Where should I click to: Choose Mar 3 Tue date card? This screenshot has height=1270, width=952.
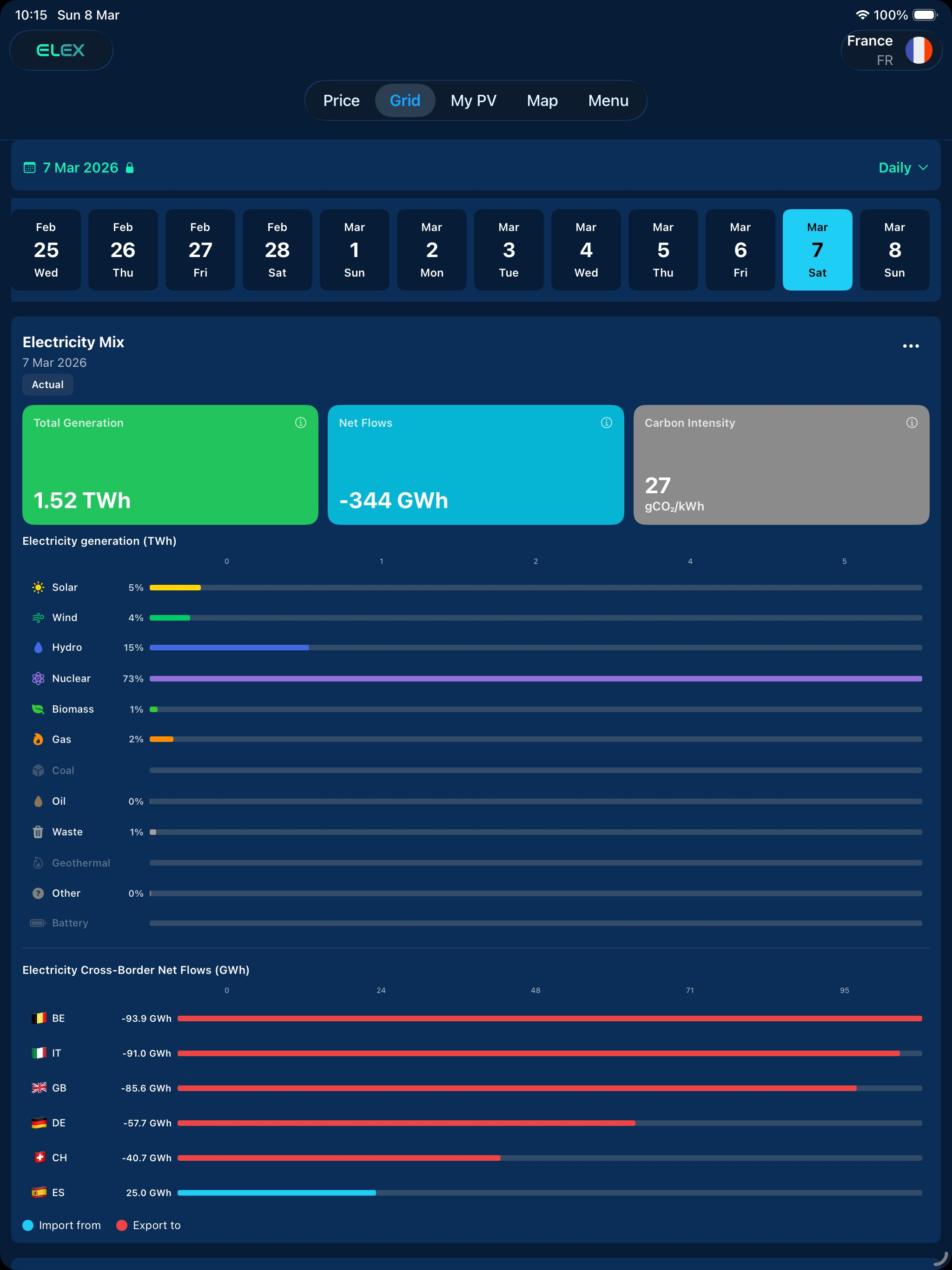click(x=509, y=250)
